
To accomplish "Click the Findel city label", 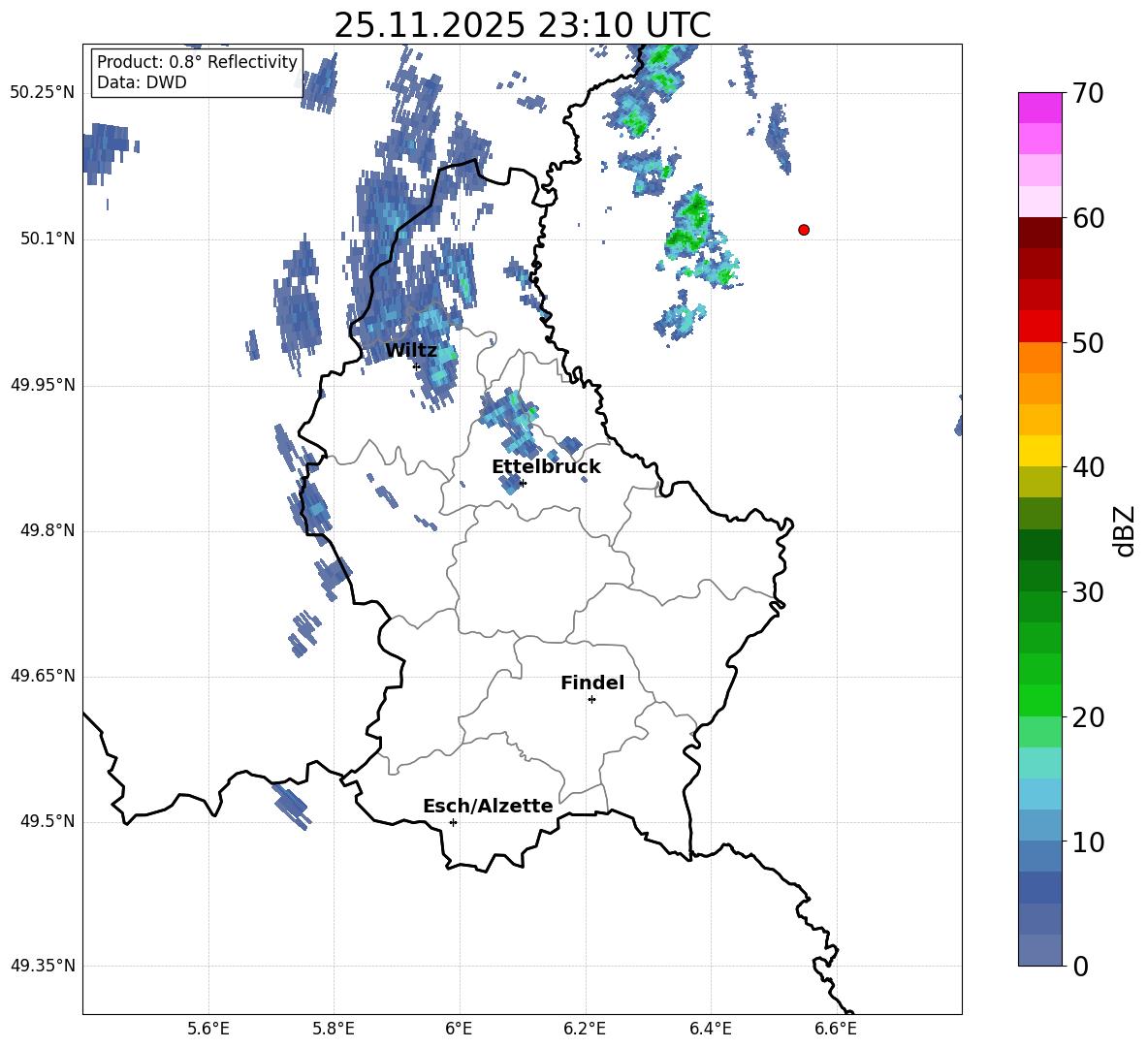I will coord(592,683).
